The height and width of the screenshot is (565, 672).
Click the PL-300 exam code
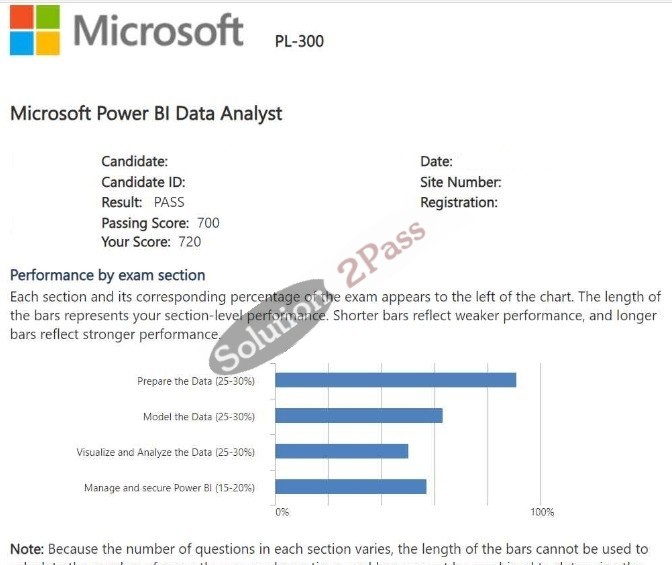[x=299, y=41]
